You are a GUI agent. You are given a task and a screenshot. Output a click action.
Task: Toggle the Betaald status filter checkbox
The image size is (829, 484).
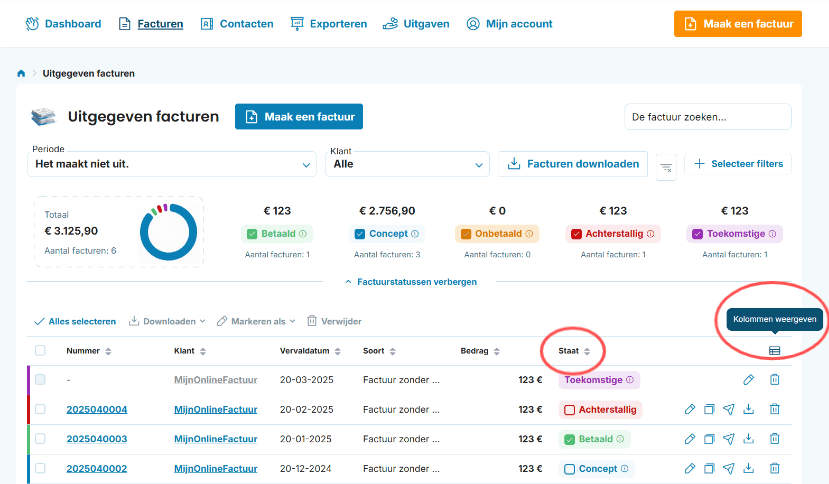click(x=252, y=234)
